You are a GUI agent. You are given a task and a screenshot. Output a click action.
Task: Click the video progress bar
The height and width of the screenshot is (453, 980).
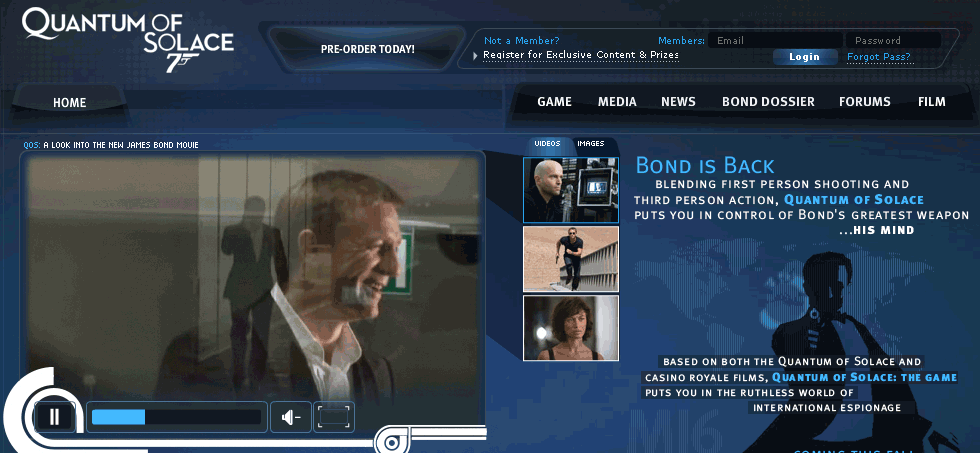[x=176, y=417]
